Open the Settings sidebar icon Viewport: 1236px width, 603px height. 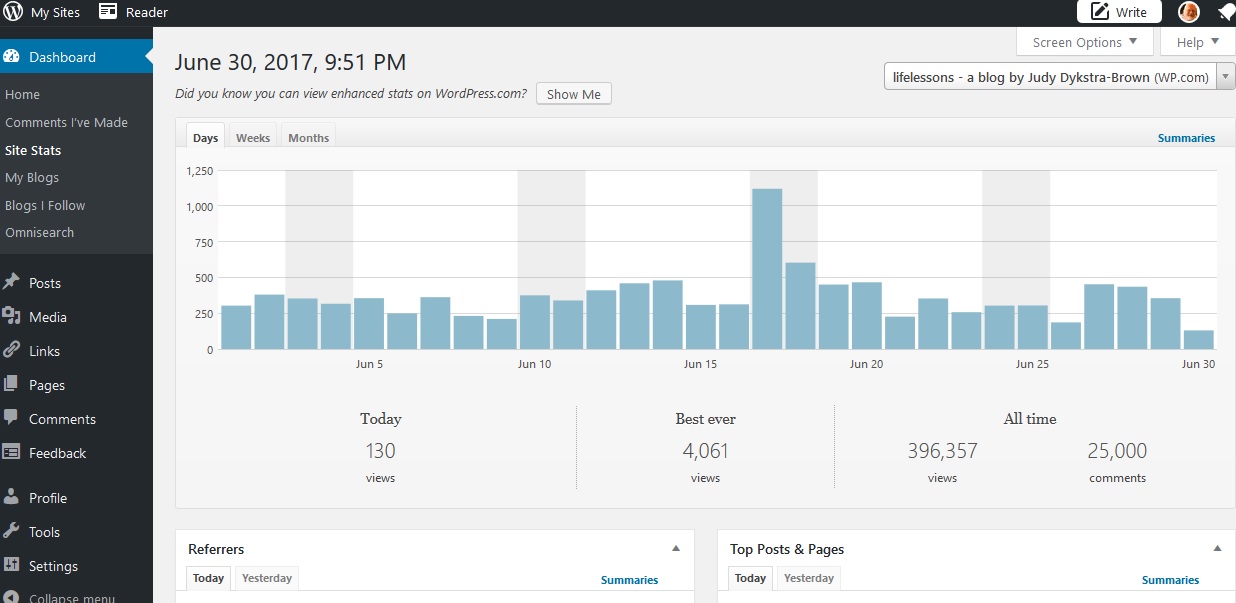(11, 566)
